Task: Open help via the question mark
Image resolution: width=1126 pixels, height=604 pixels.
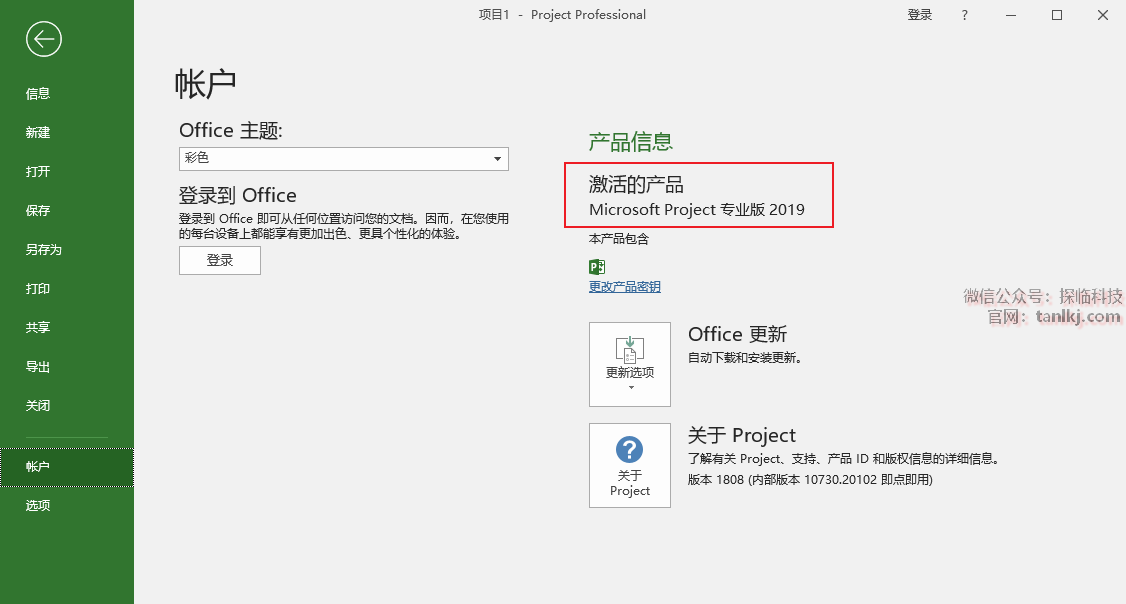Action: (x=964, y=15)
